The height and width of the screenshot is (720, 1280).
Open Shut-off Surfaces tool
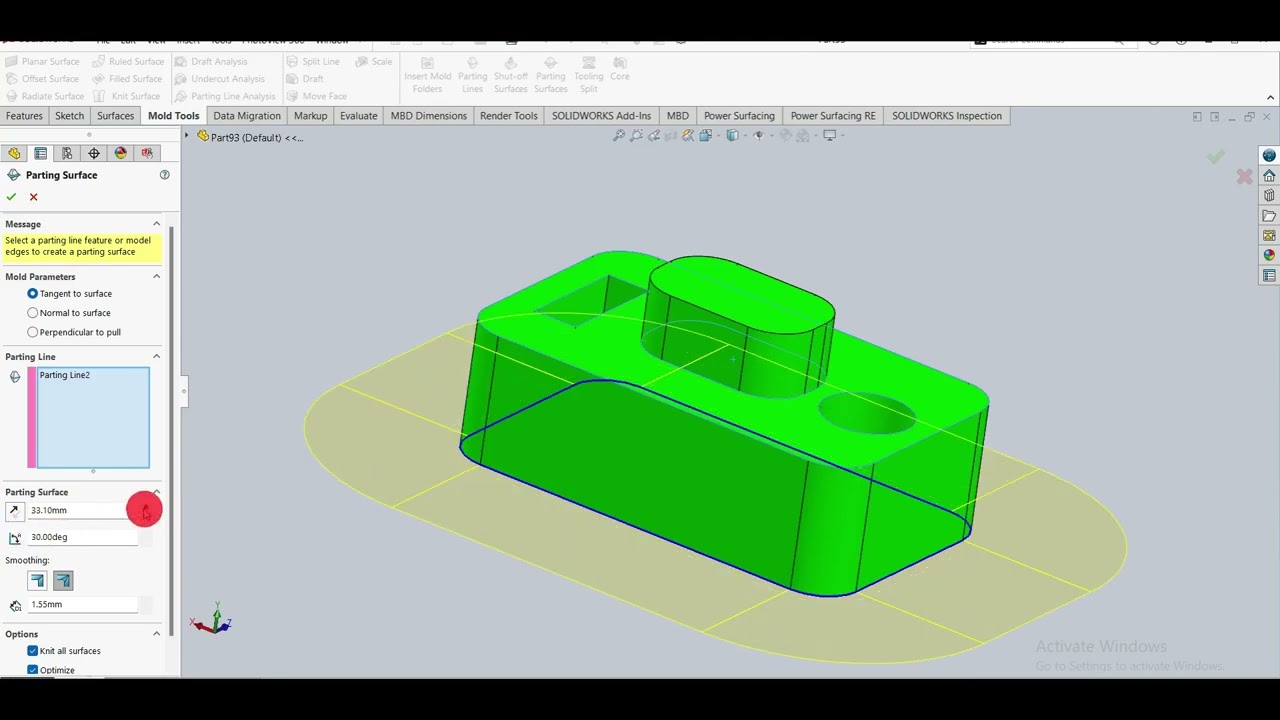510,76
